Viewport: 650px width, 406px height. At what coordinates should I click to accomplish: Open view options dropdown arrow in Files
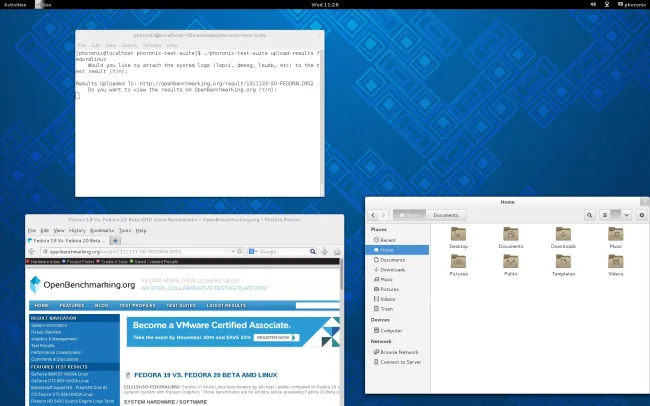[626, 215]
